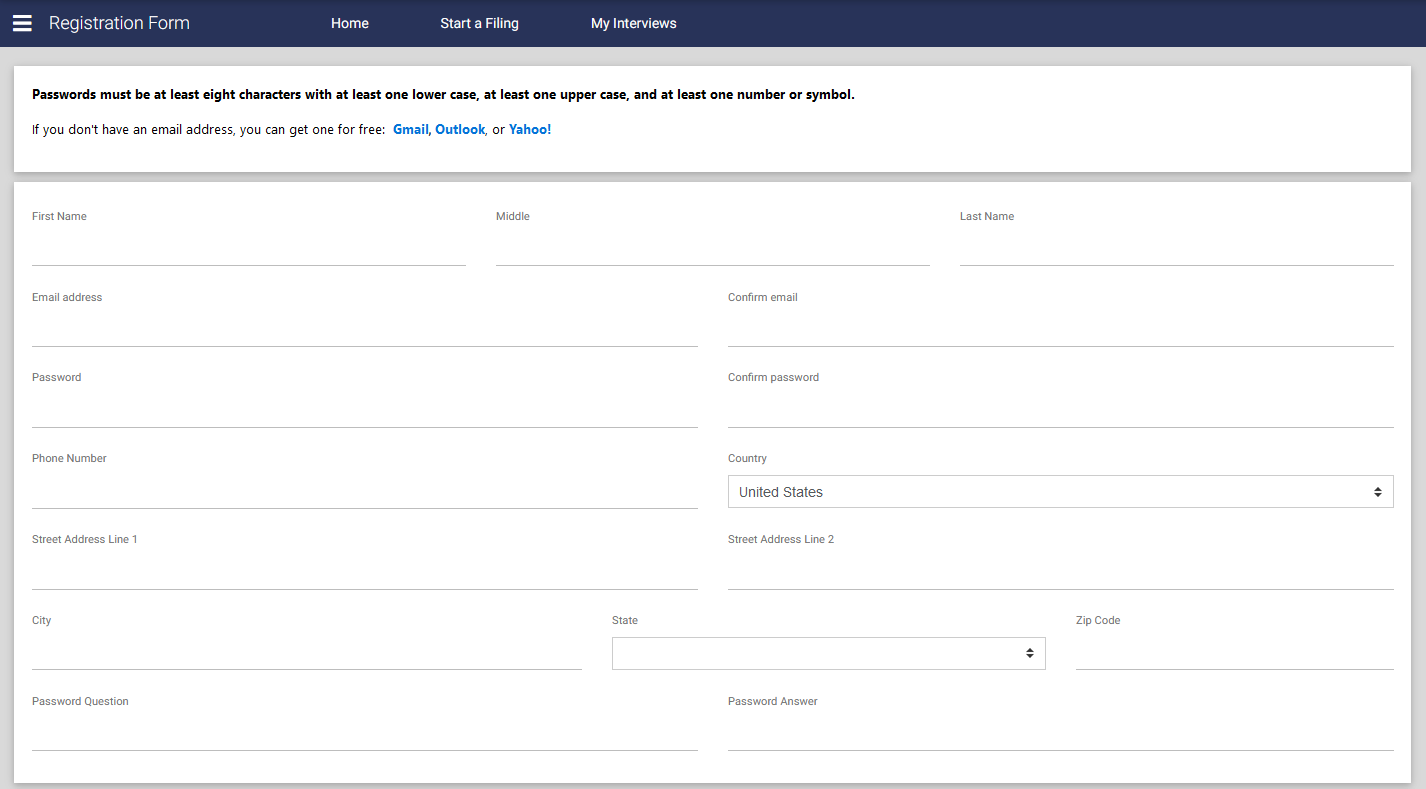
Task: Expand the State selection dropdown
Action: [828, 653]
